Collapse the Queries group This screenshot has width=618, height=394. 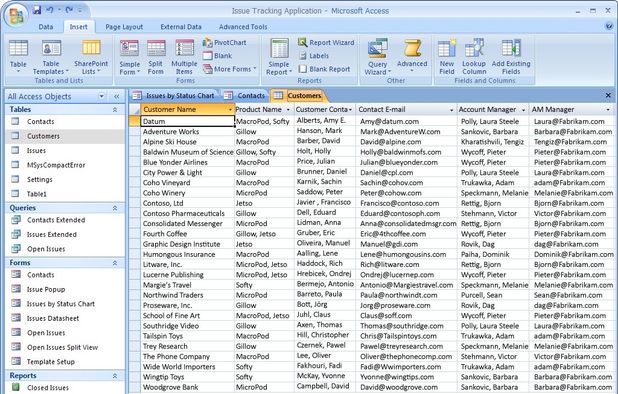(115, 208)
